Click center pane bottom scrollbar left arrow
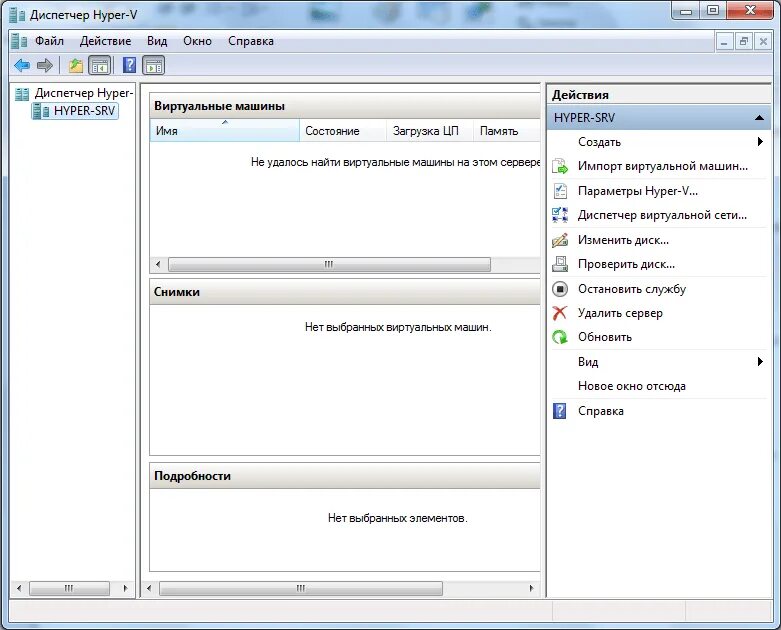 [149, 588]
